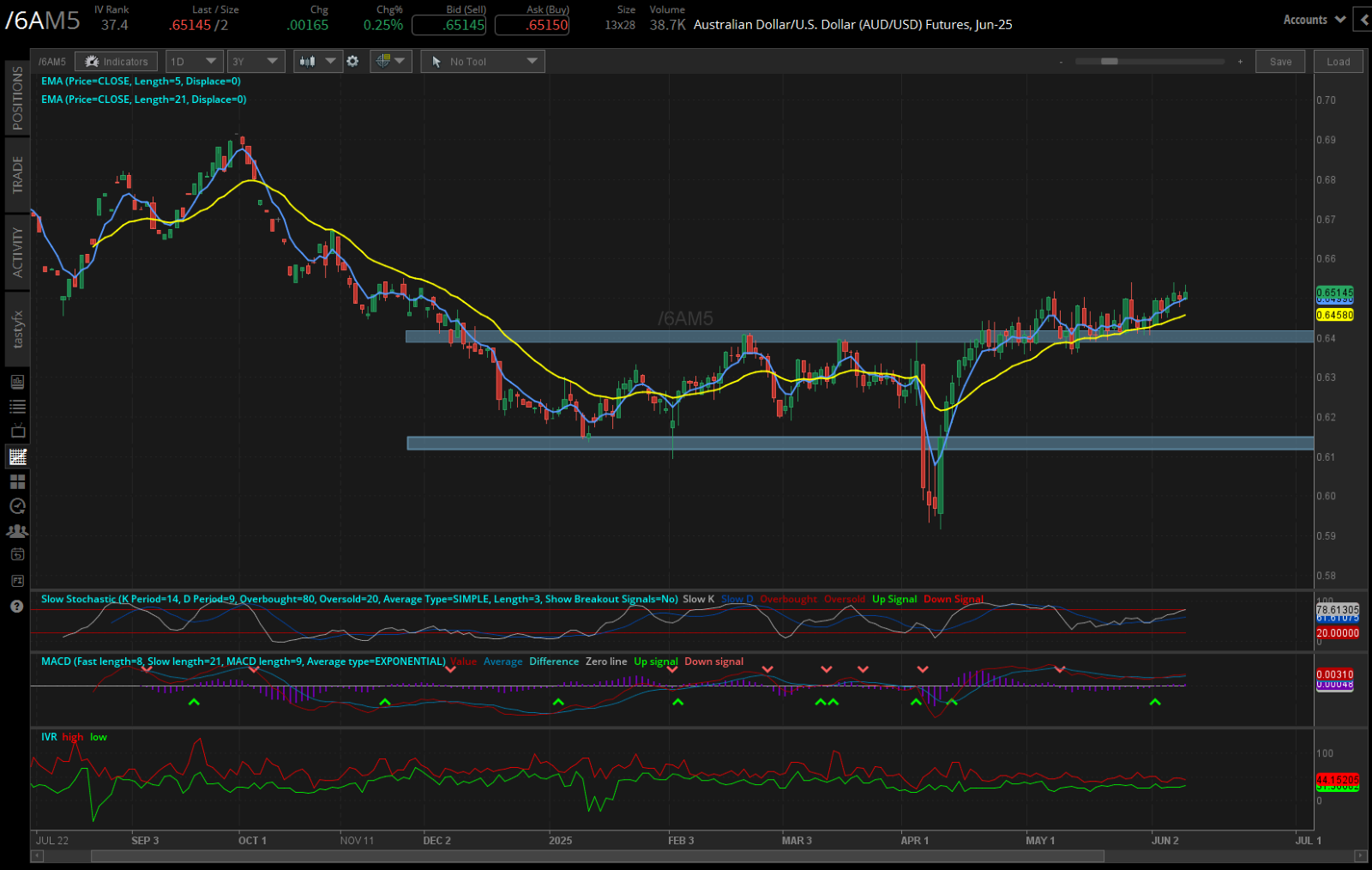
Task: Open the 3Y time range dropdown
Action: click(255, 61)
